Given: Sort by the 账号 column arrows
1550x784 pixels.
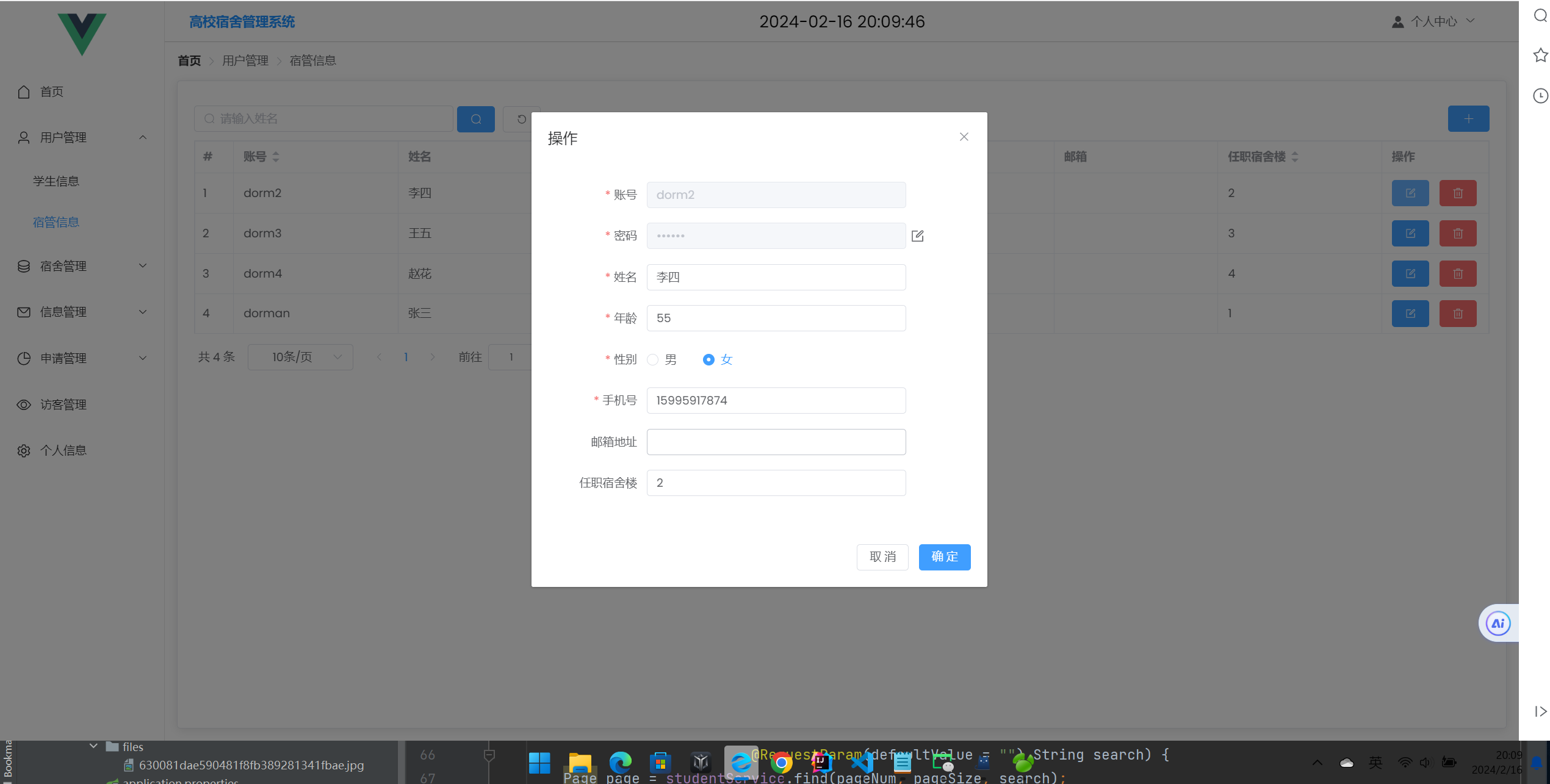Looking at the screenshot, I should tap(276, 157).
